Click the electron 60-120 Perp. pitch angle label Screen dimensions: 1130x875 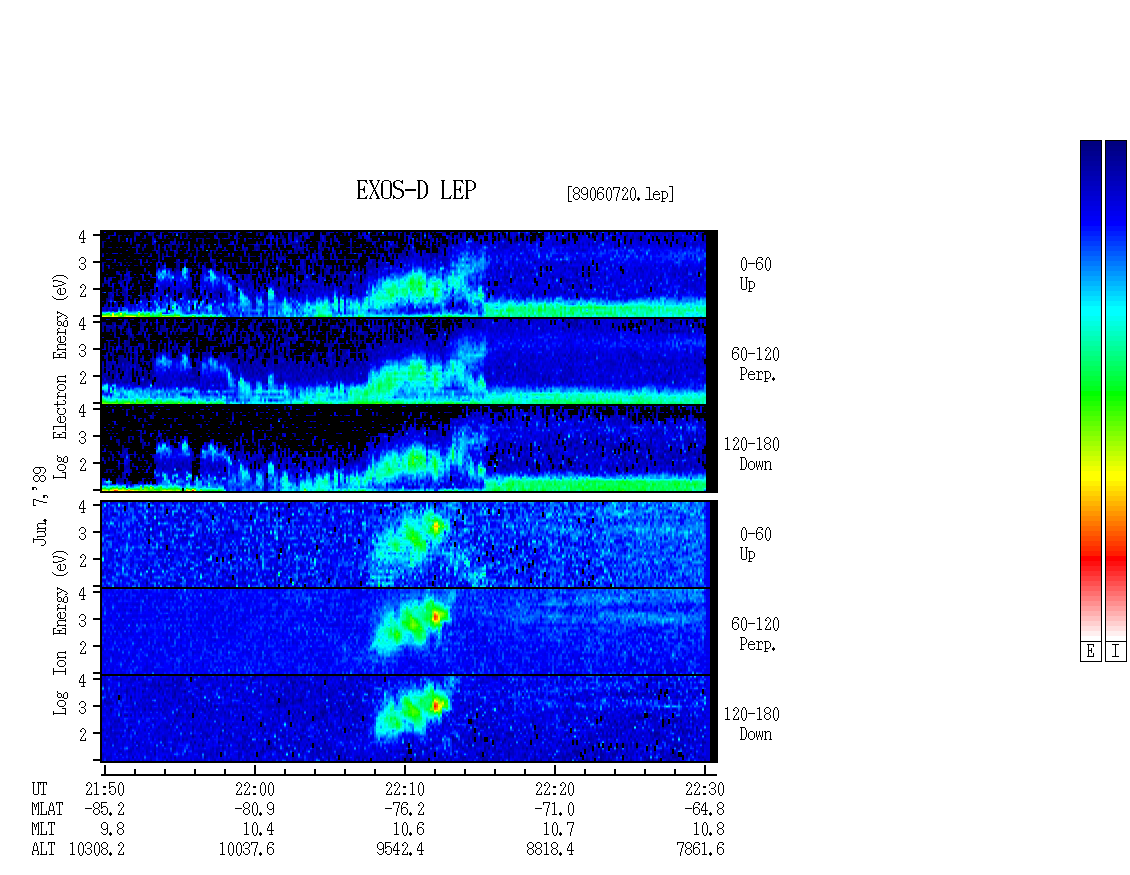(x=755, y=364)
